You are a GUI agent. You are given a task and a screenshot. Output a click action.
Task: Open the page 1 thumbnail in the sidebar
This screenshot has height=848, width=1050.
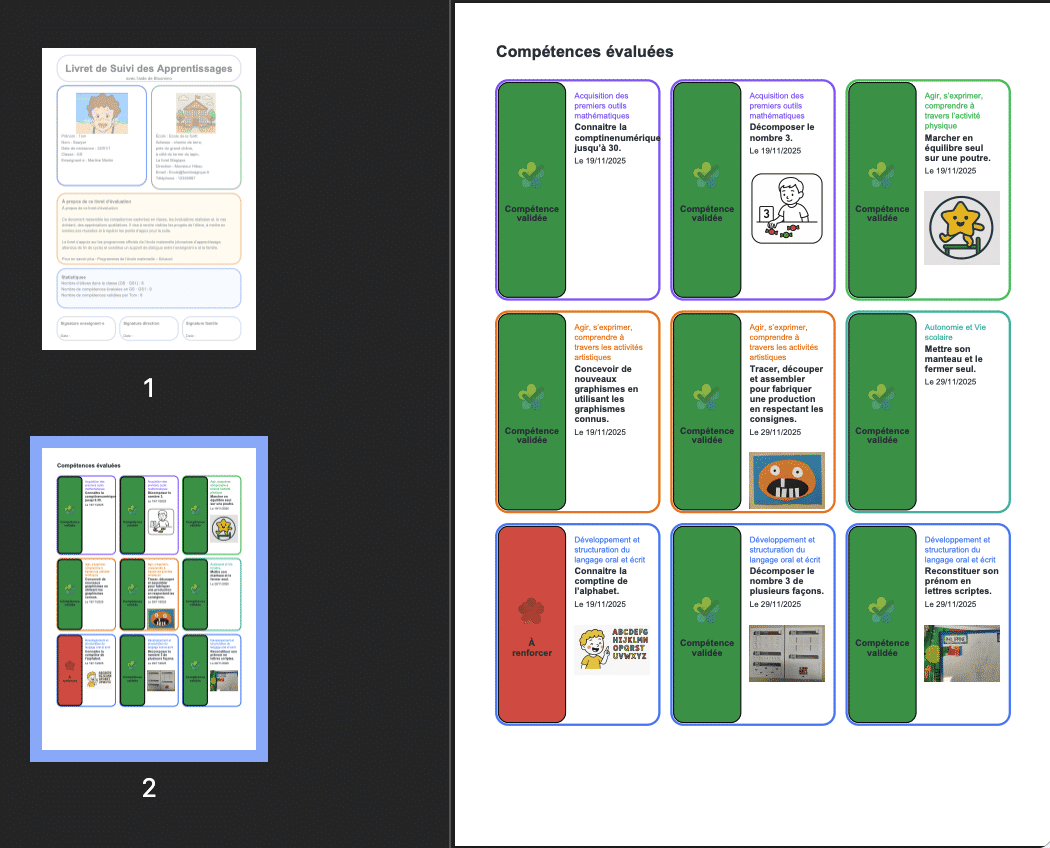click(x=149, y=199)
